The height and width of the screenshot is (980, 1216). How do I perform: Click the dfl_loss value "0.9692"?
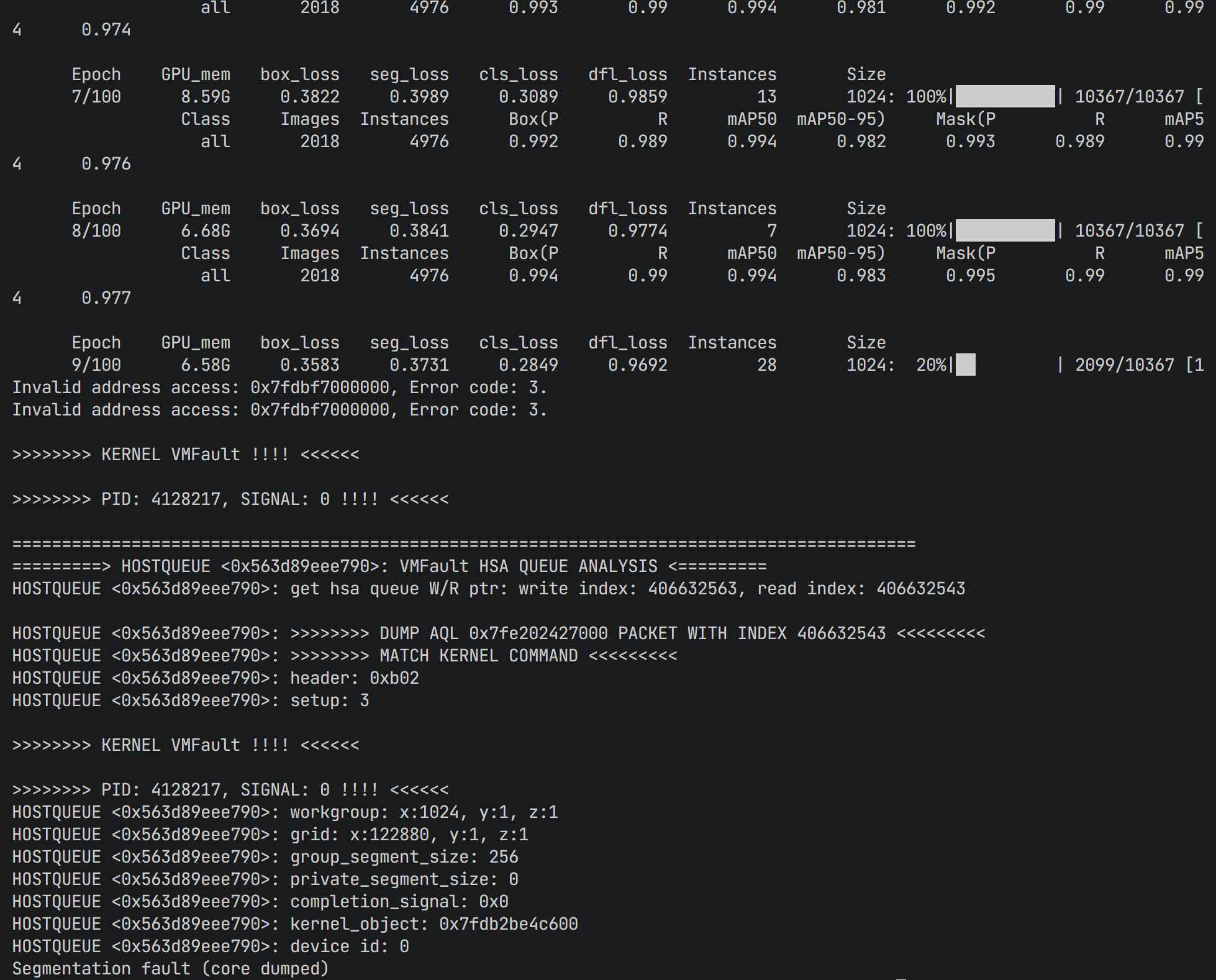click(638, 365)
